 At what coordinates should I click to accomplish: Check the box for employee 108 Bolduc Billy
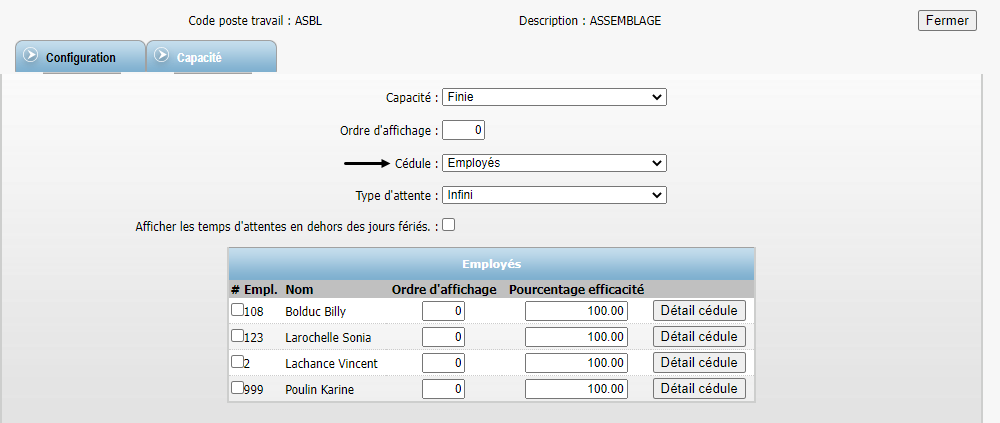(x=237, y=310)
